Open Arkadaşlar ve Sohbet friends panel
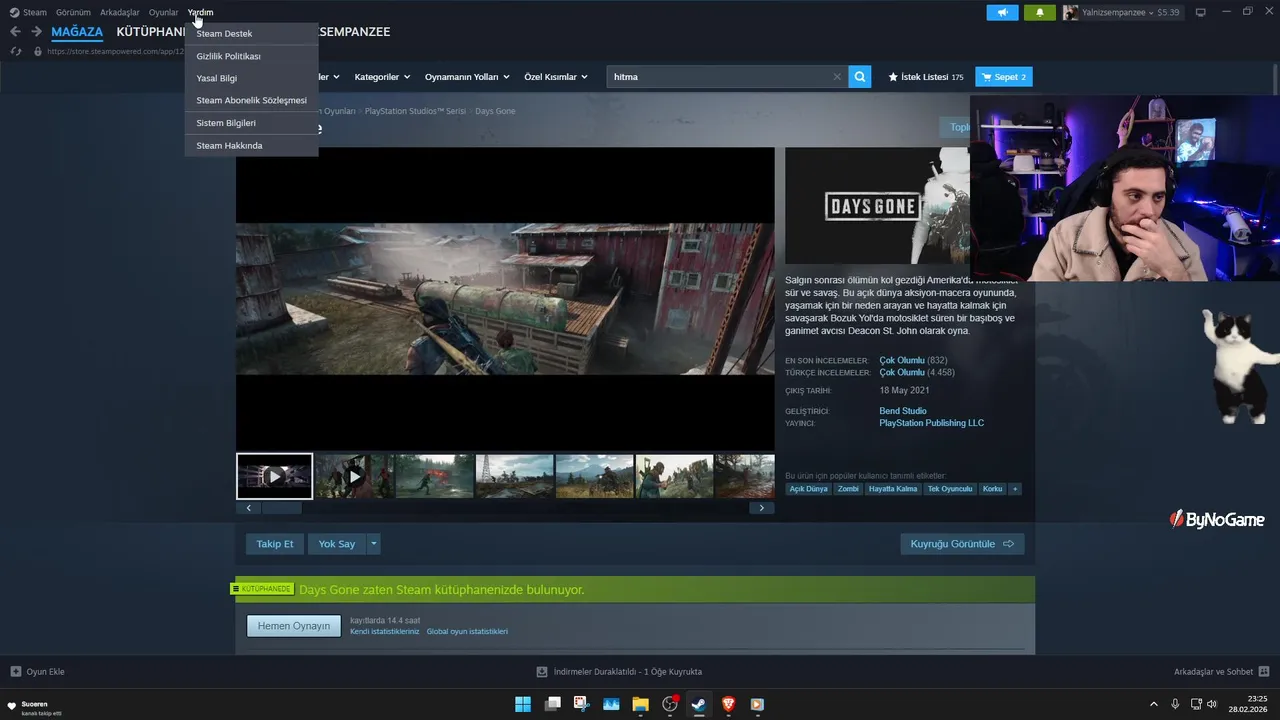This screenshot has height=720, width=1280. 1221,672
